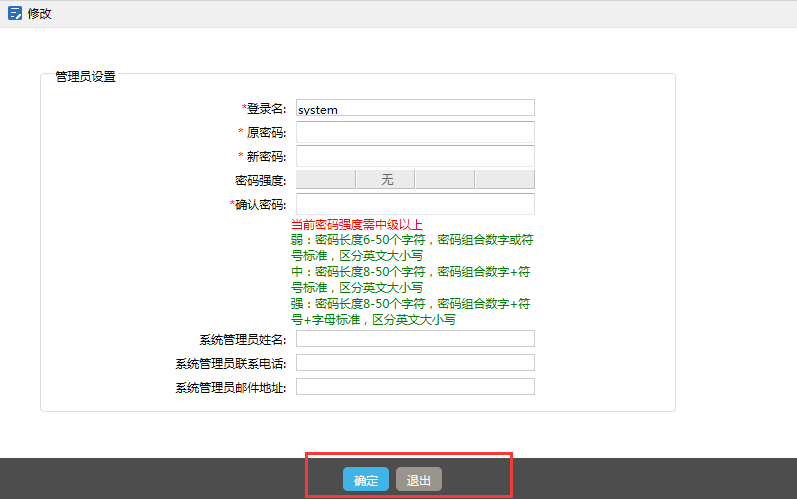Click the green 强 password rule text

click(x=410, y=312)
